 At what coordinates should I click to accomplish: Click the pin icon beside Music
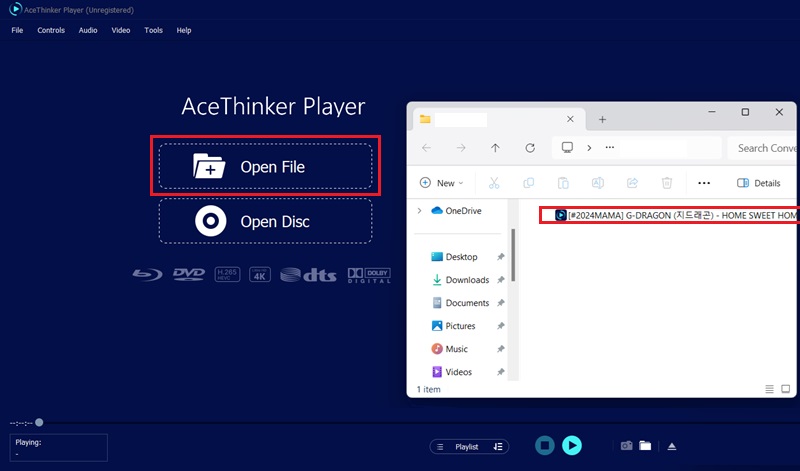point(501,349)
